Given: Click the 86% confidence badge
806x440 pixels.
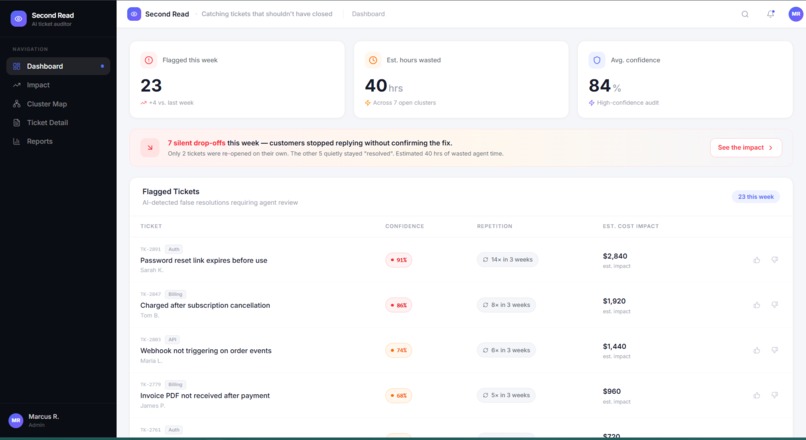Looking at the screenshot, I should pos(398,305).
